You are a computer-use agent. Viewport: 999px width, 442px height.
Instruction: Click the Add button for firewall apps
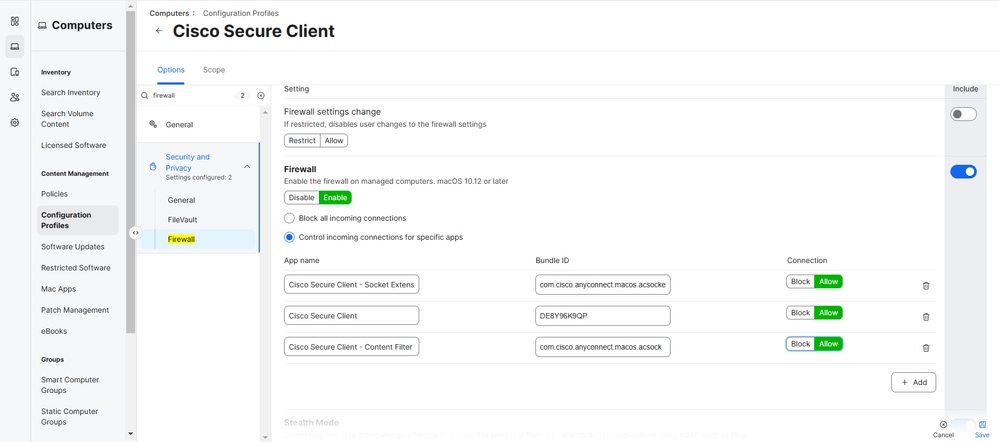(913, 382)
